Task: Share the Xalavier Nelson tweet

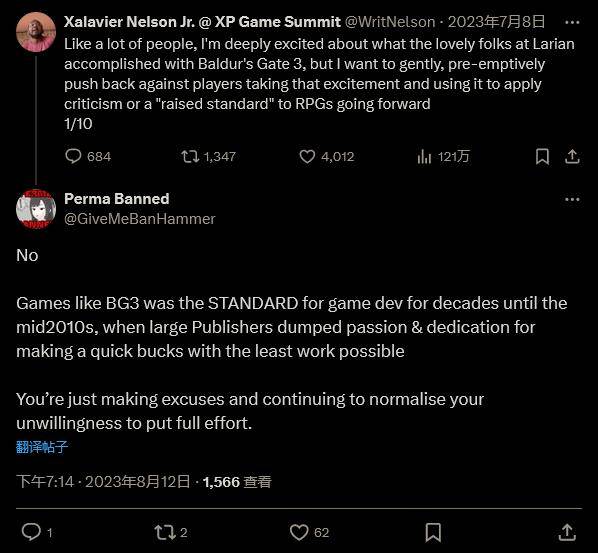Action: point(572,156)
